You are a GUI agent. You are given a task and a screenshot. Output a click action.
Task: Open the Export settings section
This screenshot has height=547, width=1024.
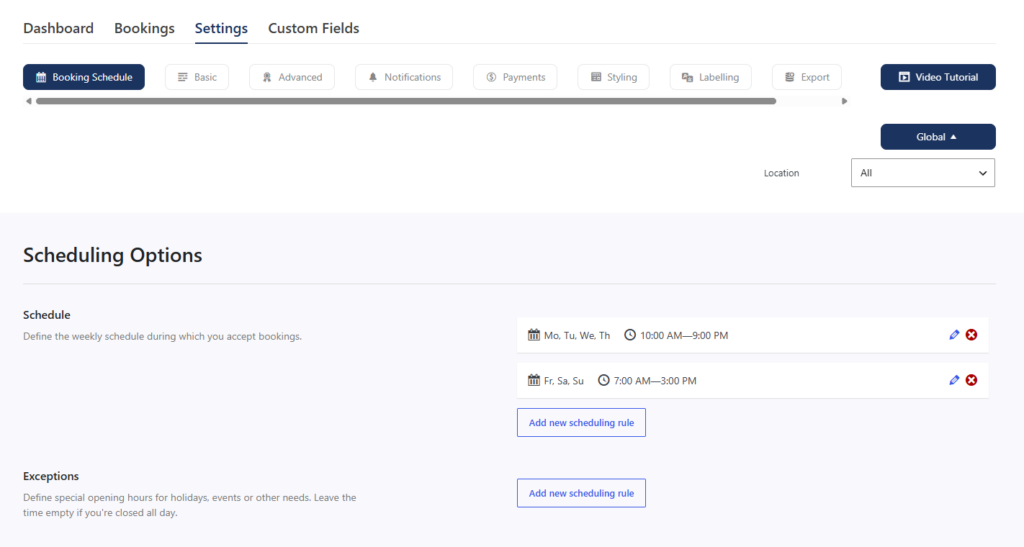[807, 77]
